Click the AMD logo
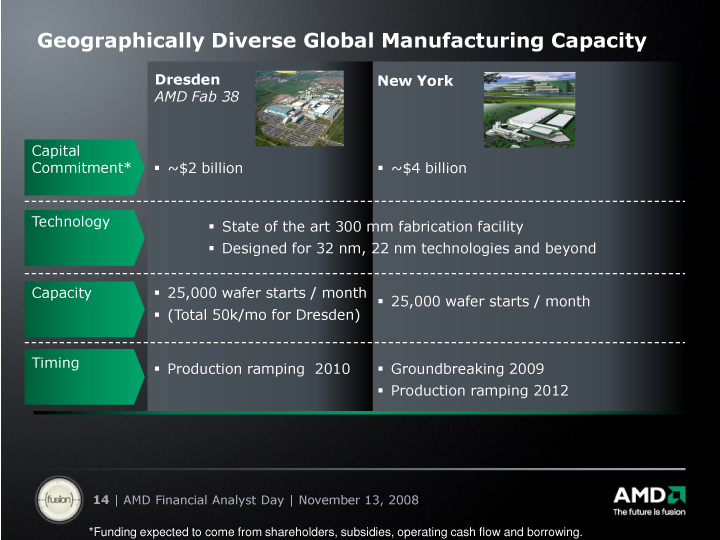The width and height of the screenshot is (720, 540). [x=649, y=495]
